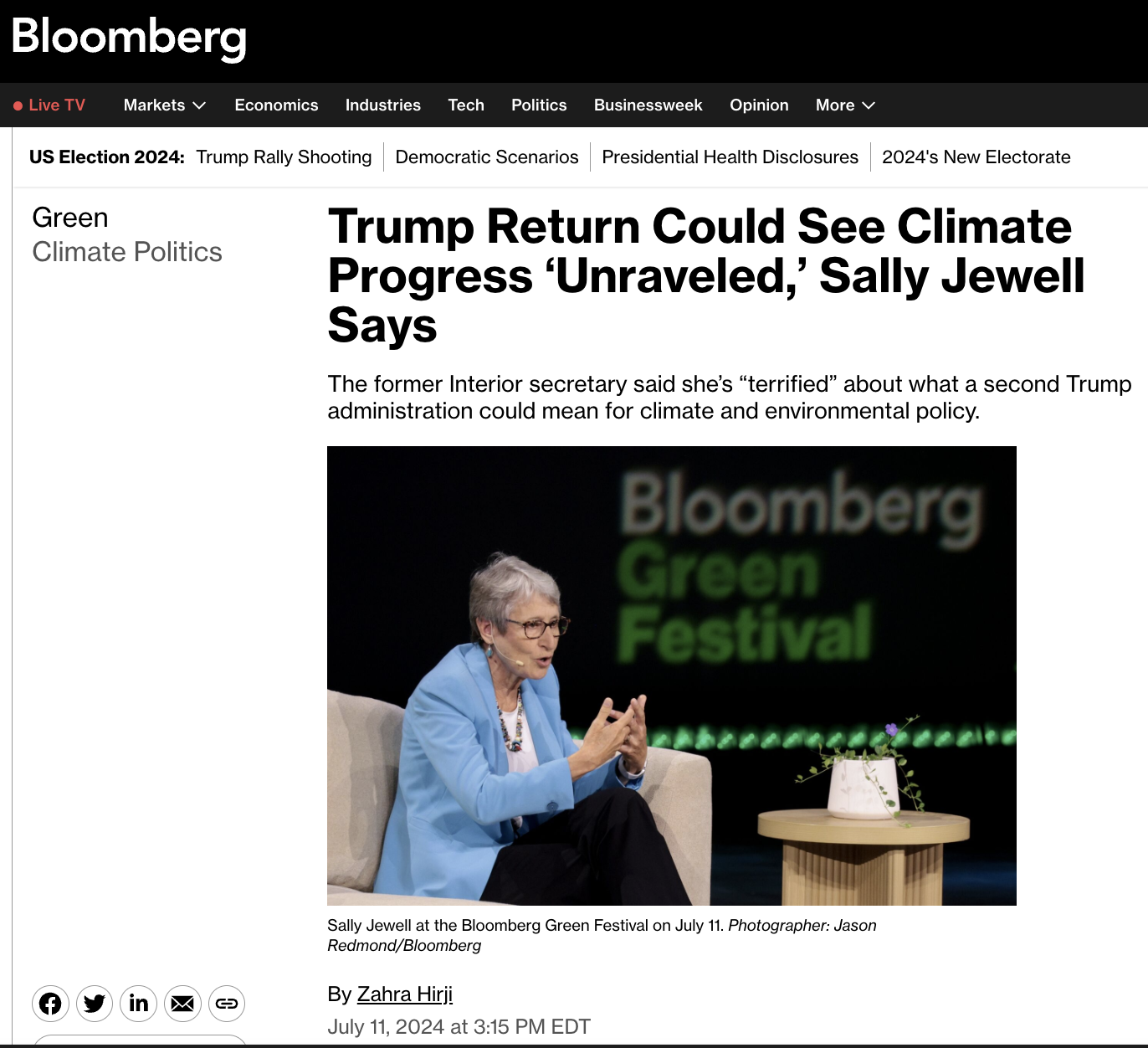Go to the Tech section
1148x1048 pixels.
coord(466,105)
